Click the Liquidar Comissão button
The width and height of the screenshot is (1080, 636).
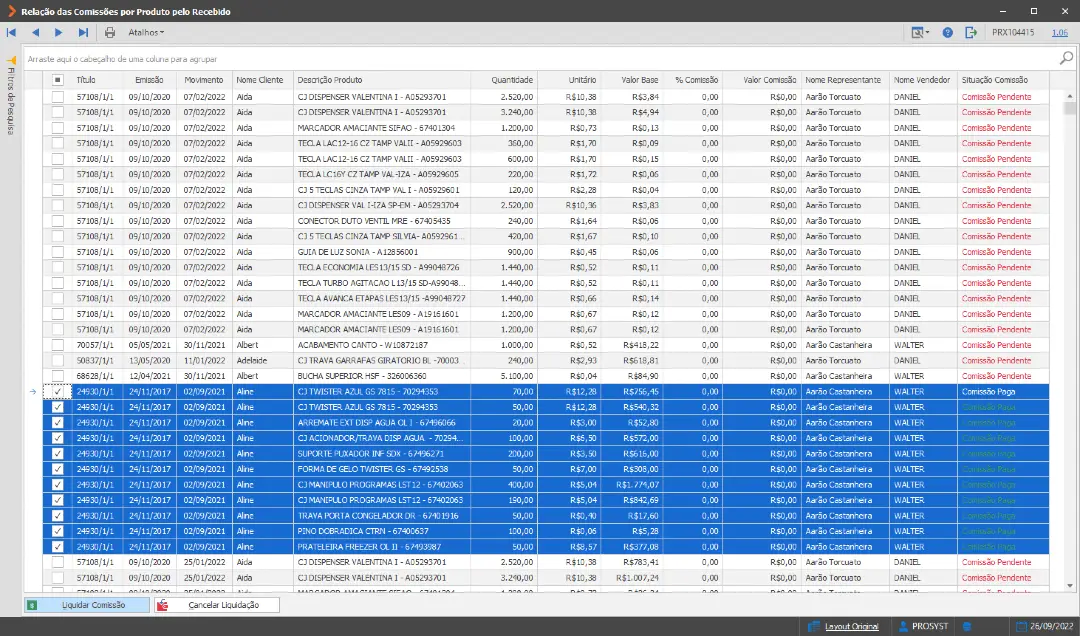(87, 605)
